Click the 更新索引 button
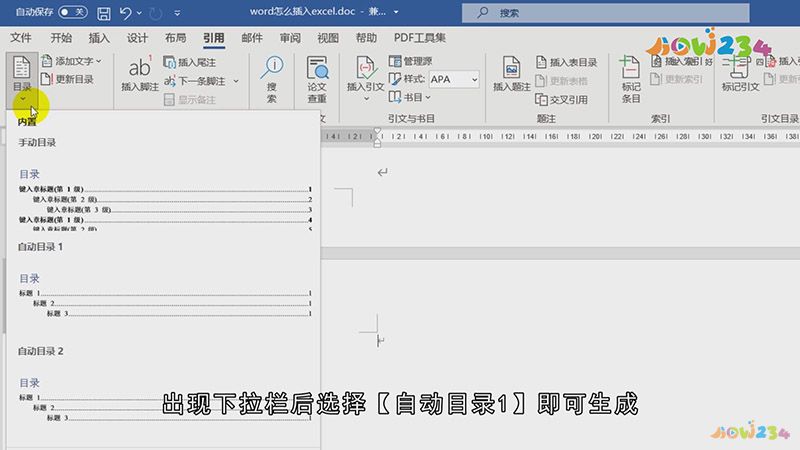This screenshot has width=800, height=450. (677, 79)
